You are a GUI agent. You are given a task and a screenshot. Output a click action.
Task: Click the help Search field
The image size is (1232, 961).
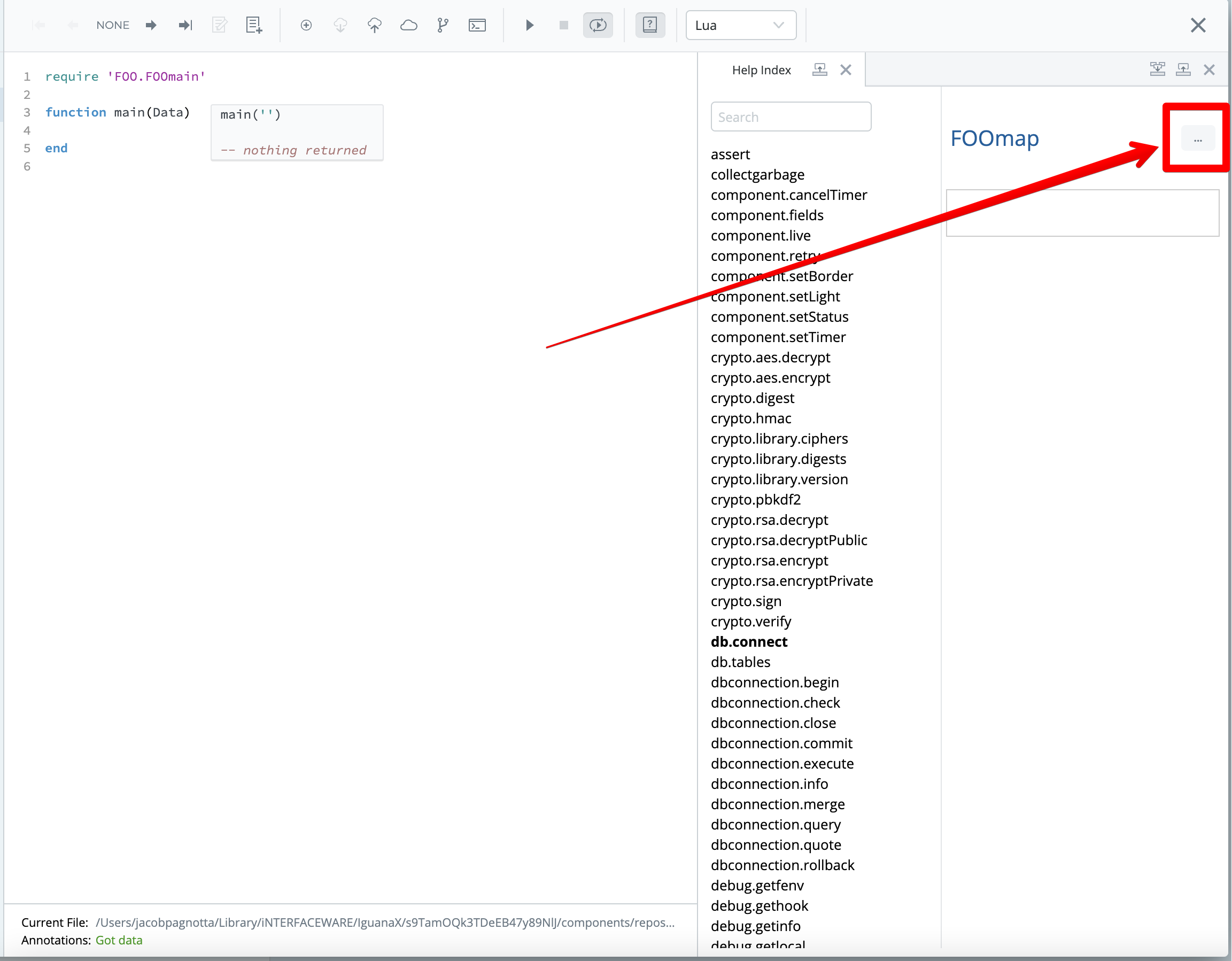pos(791,117)
